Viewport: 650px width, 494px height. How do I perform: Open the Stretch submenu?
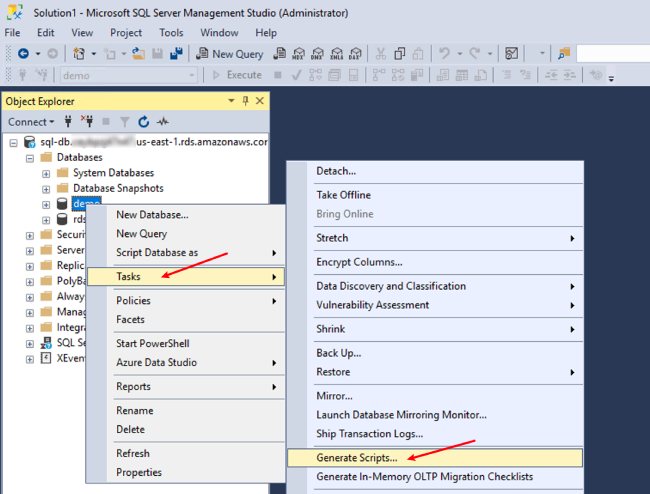pos(435,238)
